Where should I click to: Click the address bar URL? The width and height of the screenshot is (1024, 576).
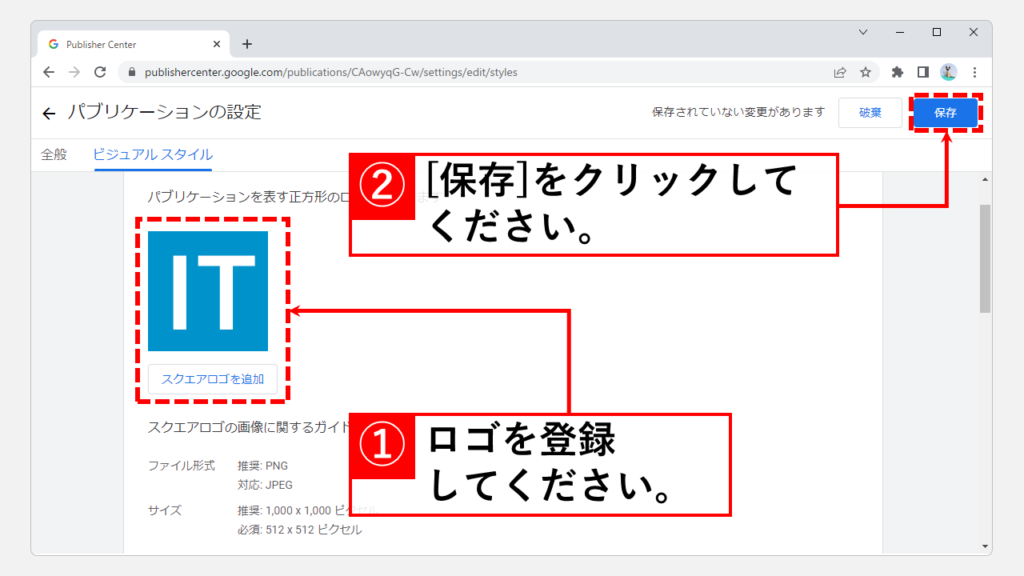(331, 72)
